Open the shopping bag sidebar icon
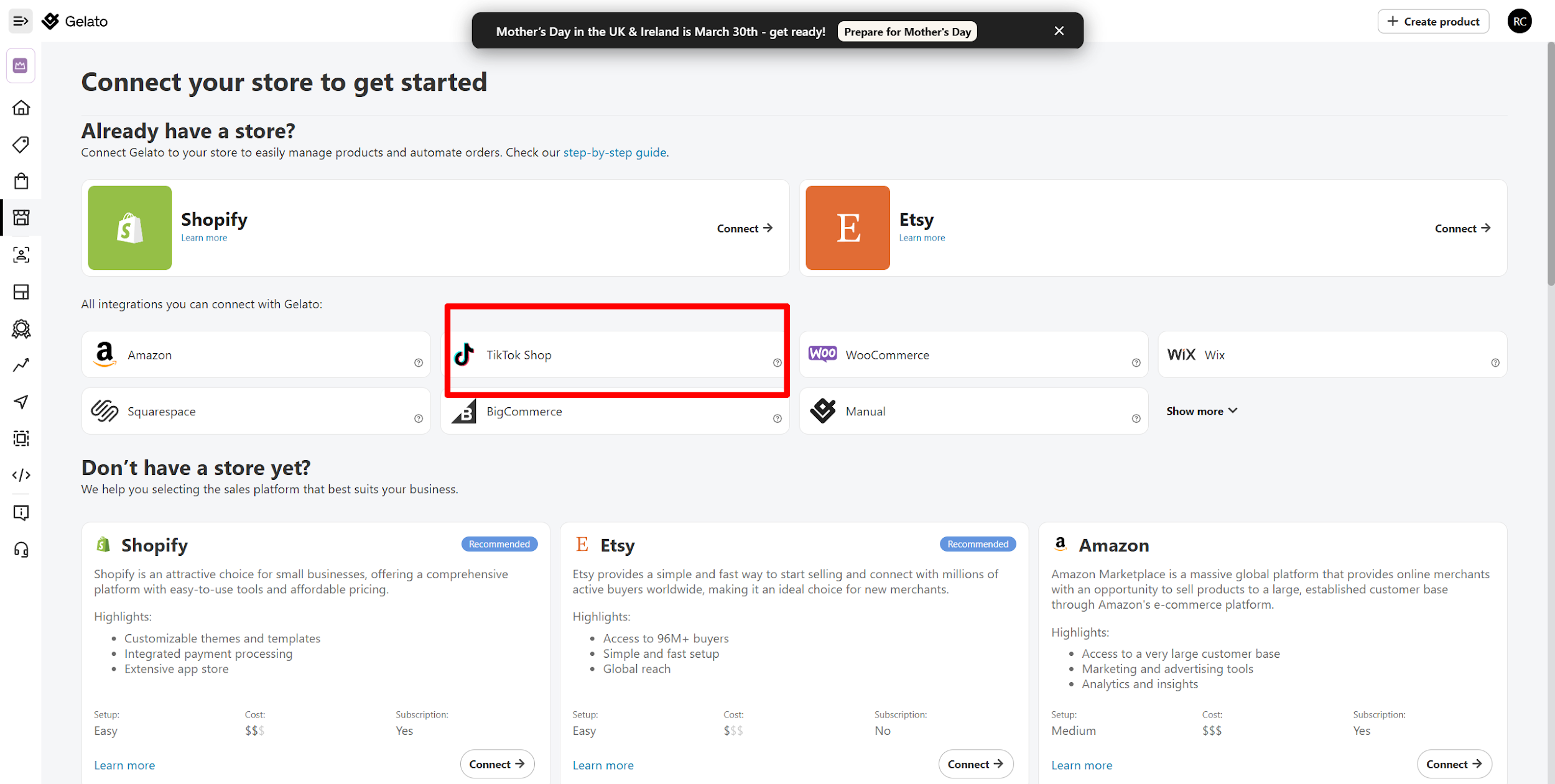 point(21,182)
